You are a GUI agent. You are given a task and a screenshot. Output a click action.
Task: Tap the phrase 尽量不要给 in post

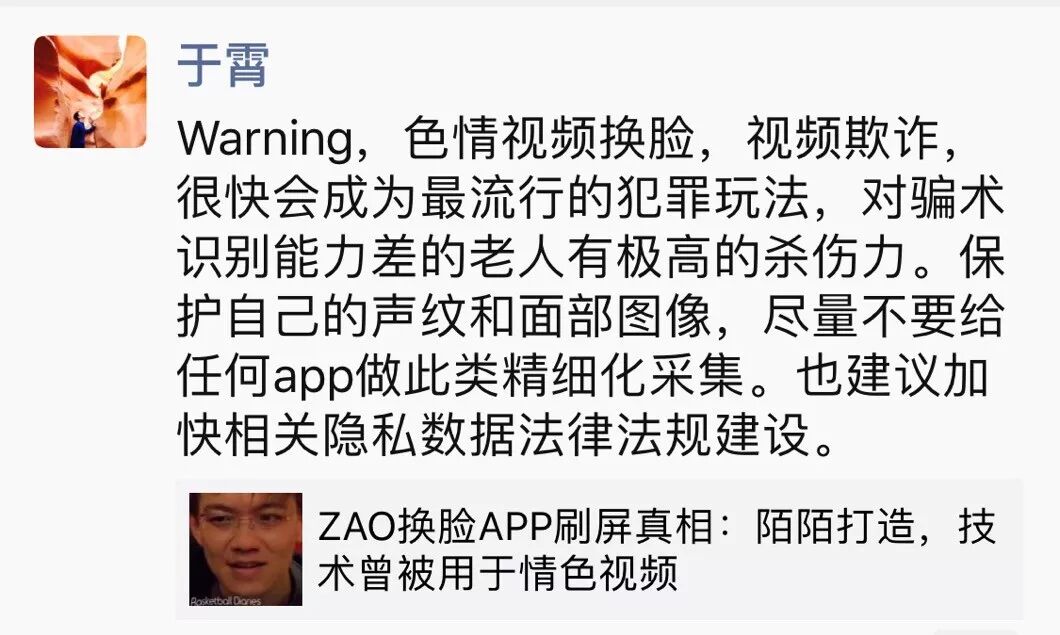pos(883,316)
